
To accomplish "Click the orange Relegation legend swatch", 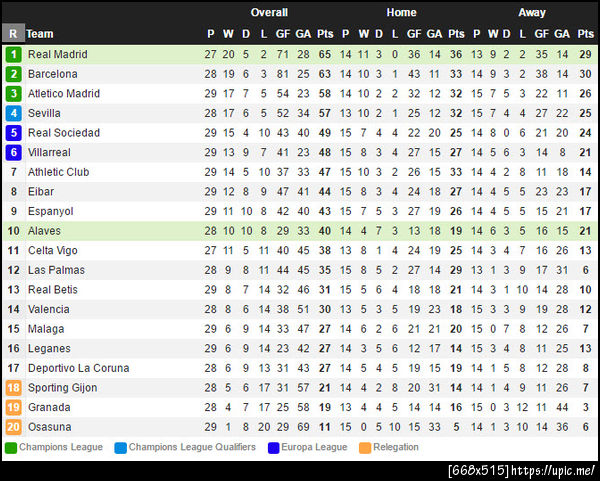I will 365,447.
